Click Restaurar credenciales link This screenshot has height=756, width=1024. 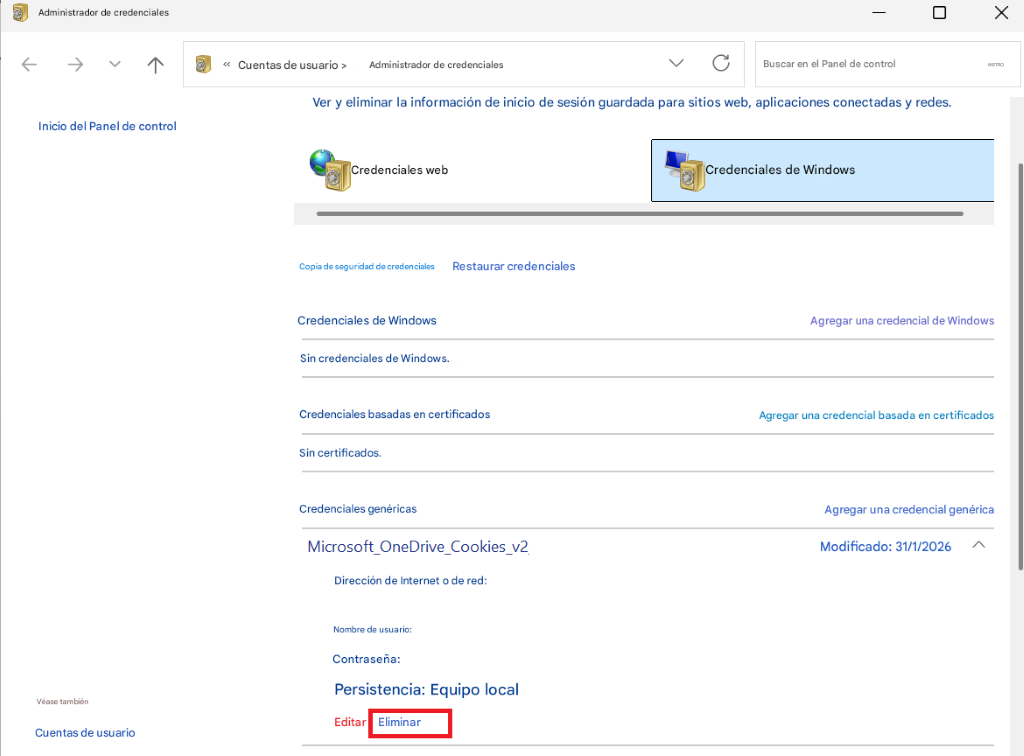[513, 266]
